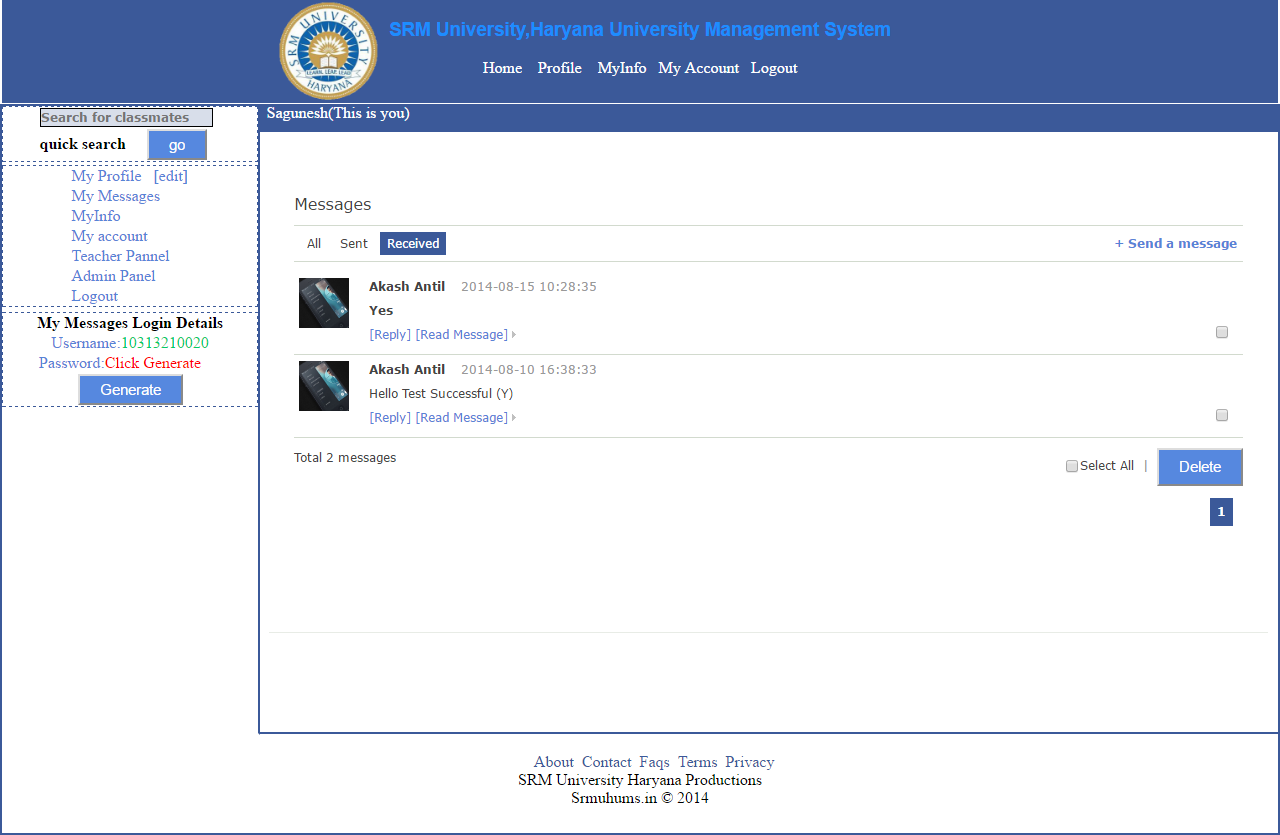Screen dimensions: 1280x835
Task: Click the Send a message link
Action: [x=1176, y=243]
